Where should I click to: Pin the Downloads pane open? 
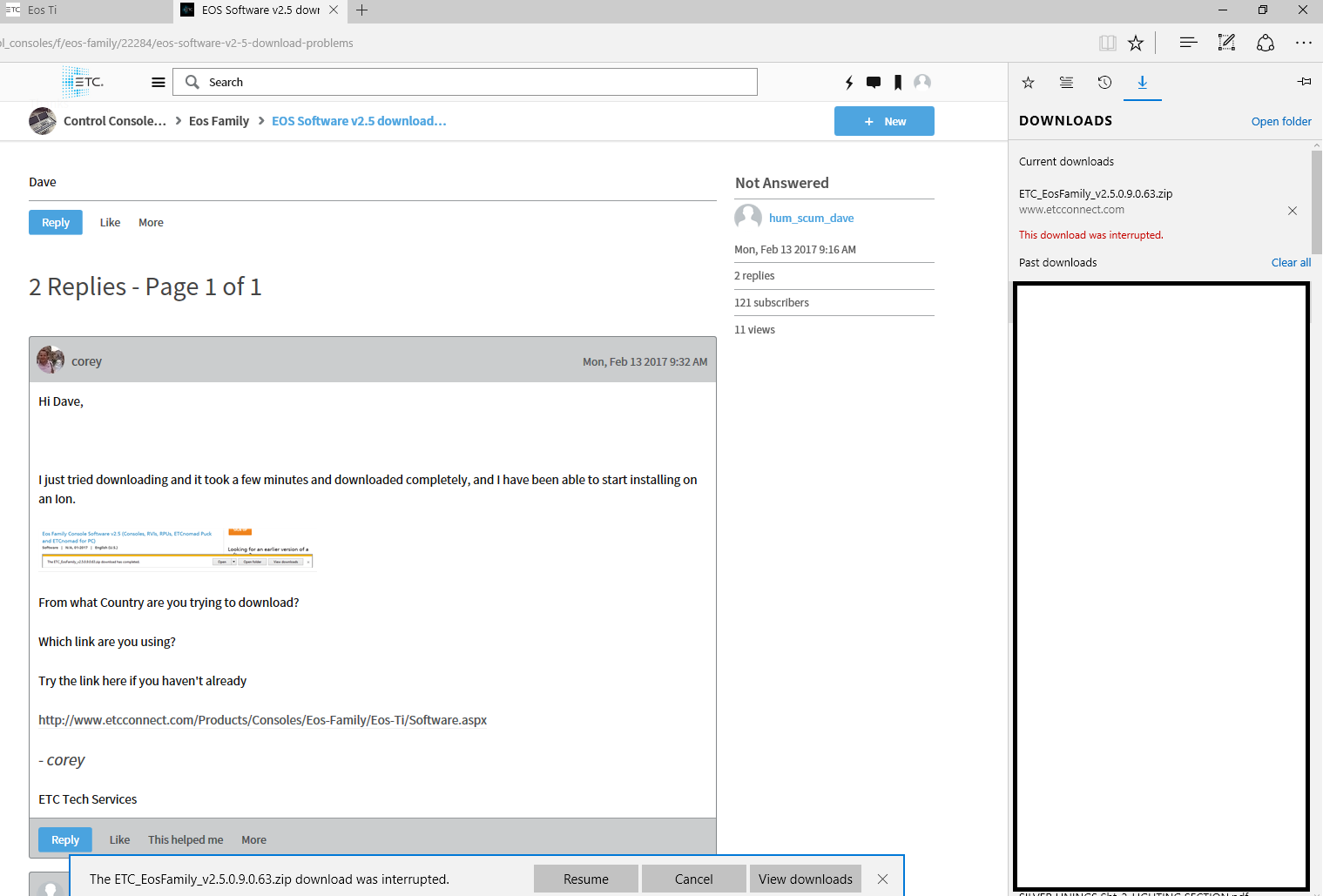point(1304,81)
